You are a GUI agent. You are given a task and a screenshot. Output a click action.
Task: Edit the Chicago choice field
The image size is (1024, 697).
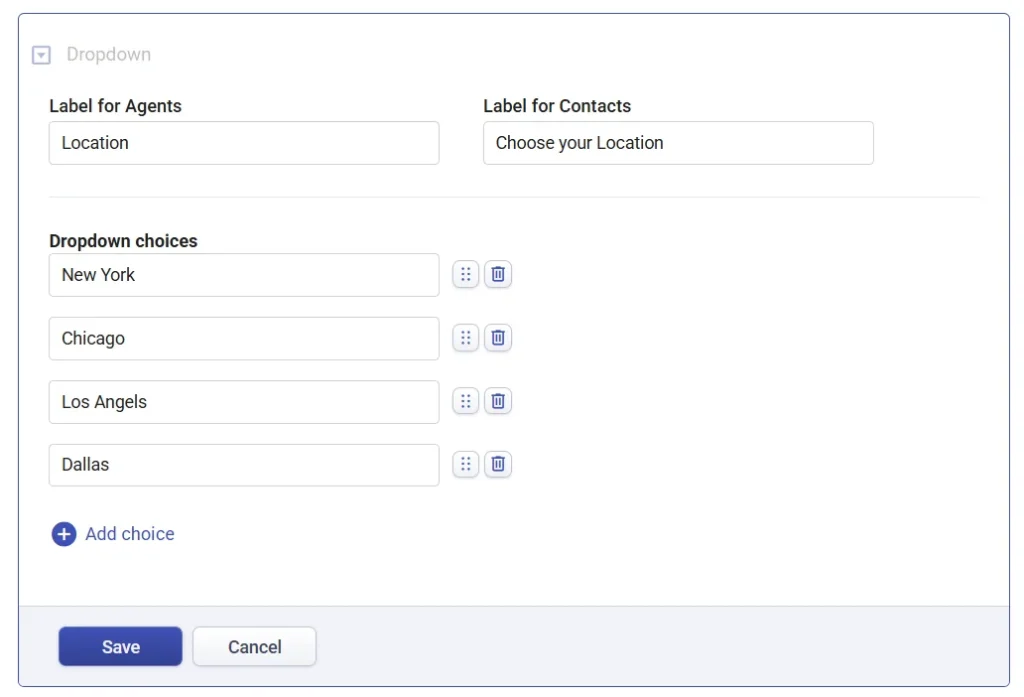[x=244, y=338]
